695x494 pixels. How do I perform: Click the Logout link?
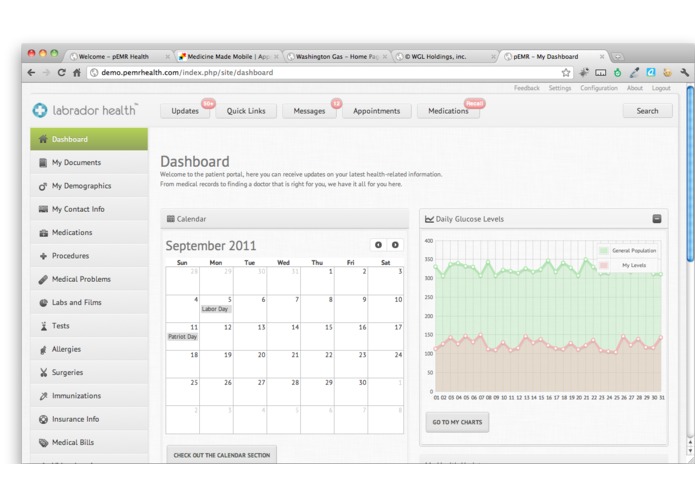pos(661,88)
